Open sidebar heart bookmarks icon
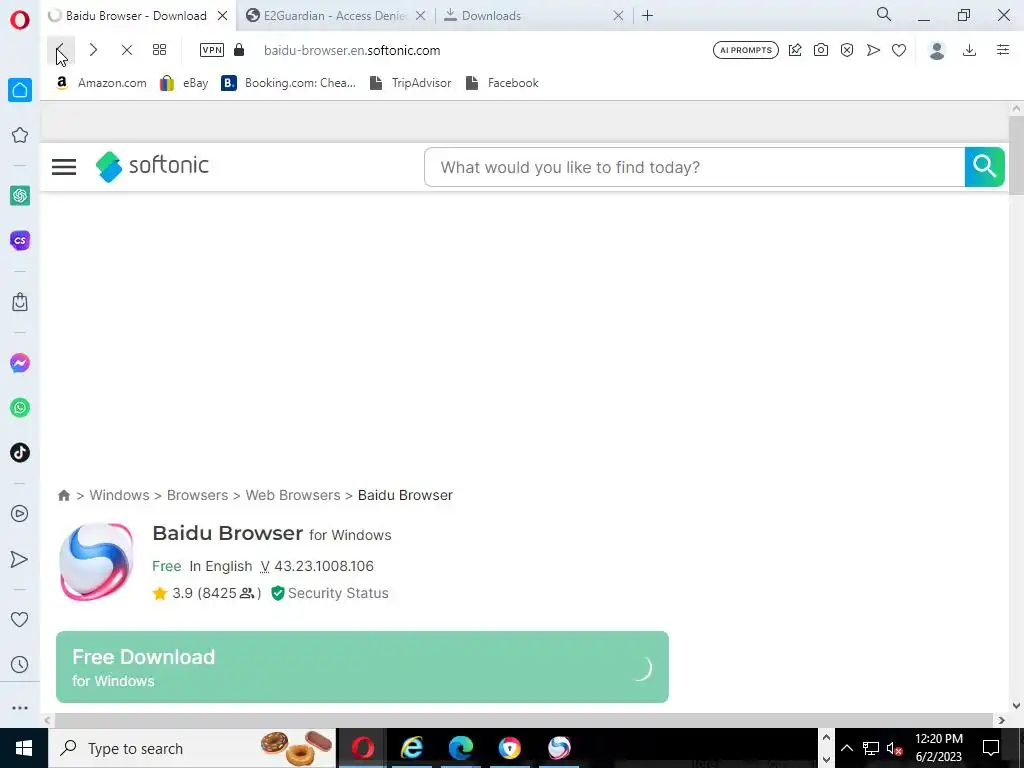This screenshot has width=1024, height=768. coord(20,619)
